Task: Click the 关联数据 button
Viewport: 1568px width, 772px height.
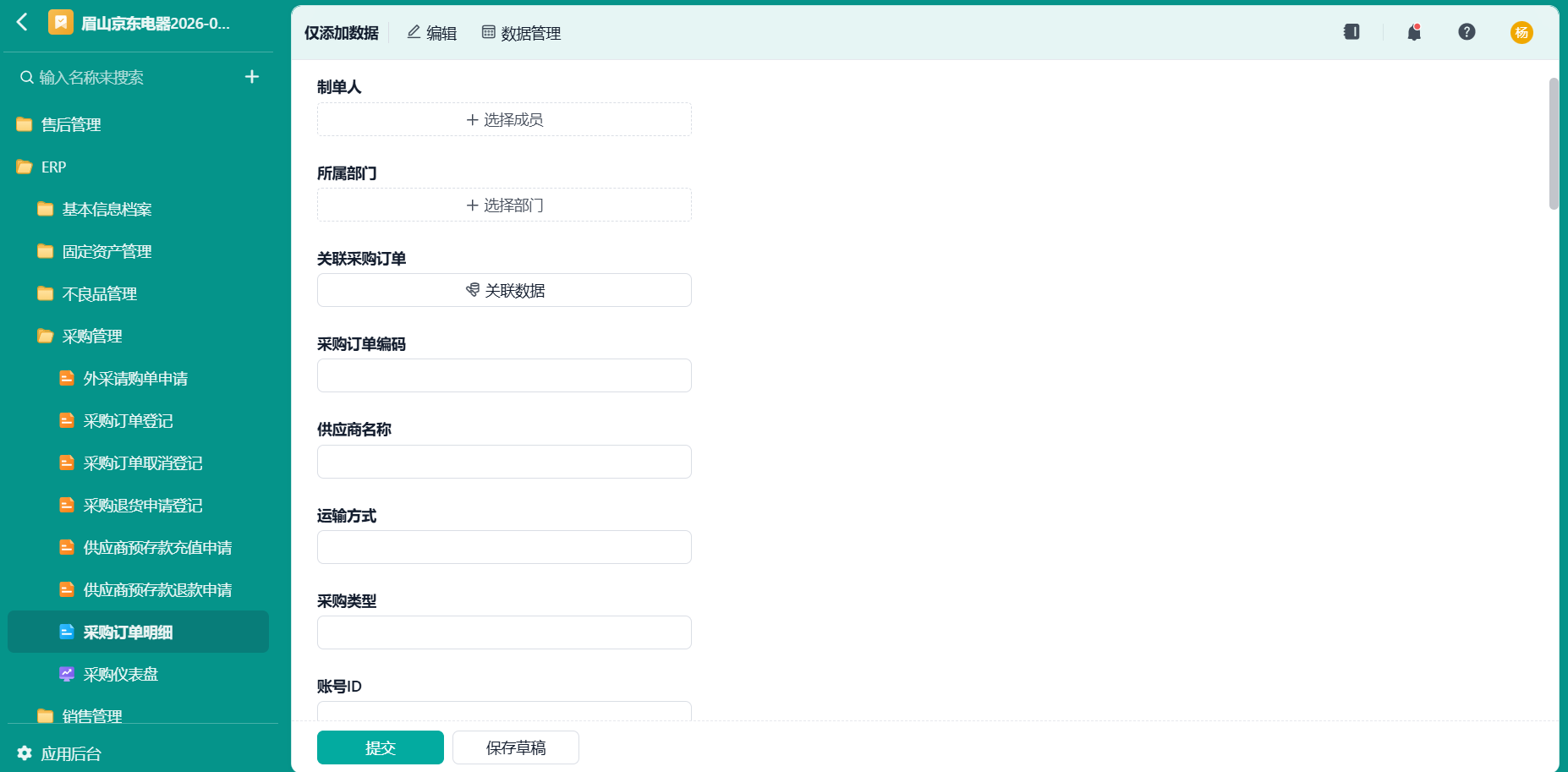Action: [x=504, y=290]
